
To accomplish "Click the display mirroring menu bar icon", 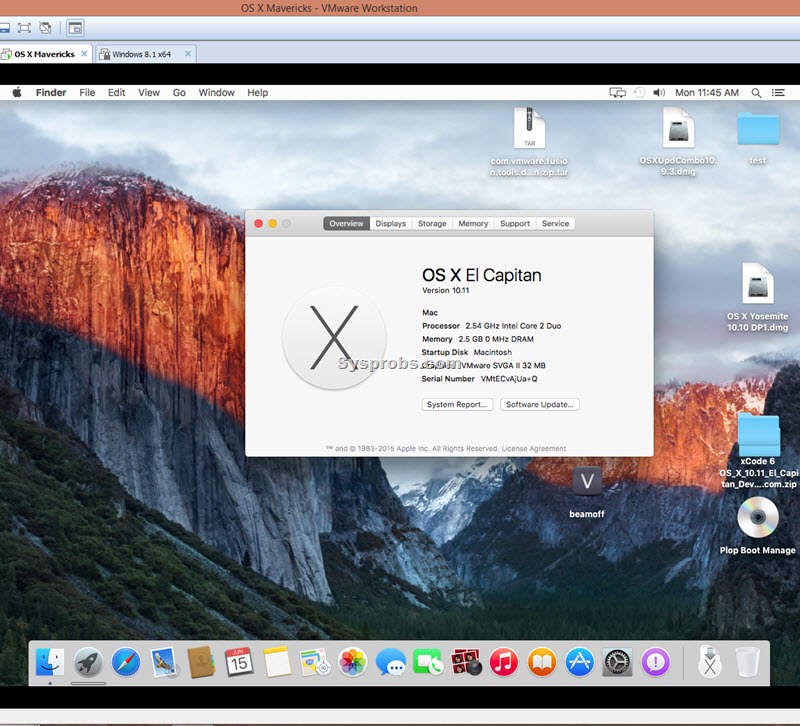I will pos(617,92).
